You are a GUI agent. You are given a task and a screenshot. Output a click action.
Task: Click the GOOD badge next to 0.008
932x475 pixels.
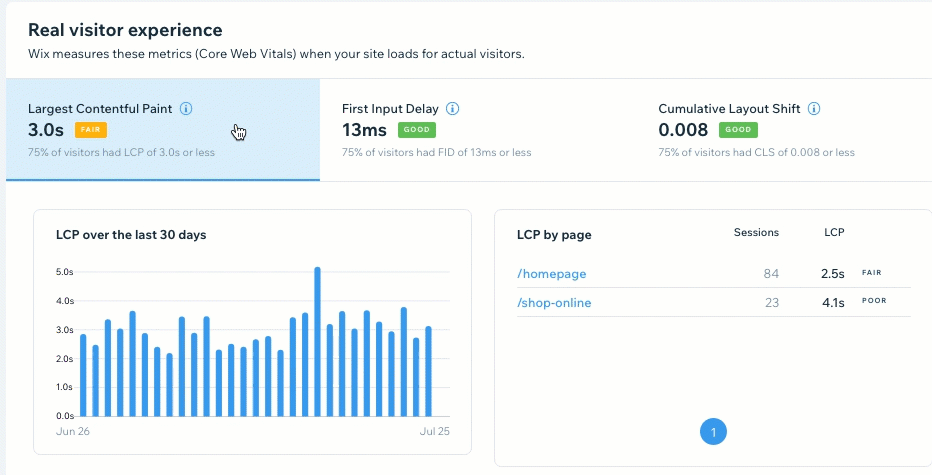[738, 130]
